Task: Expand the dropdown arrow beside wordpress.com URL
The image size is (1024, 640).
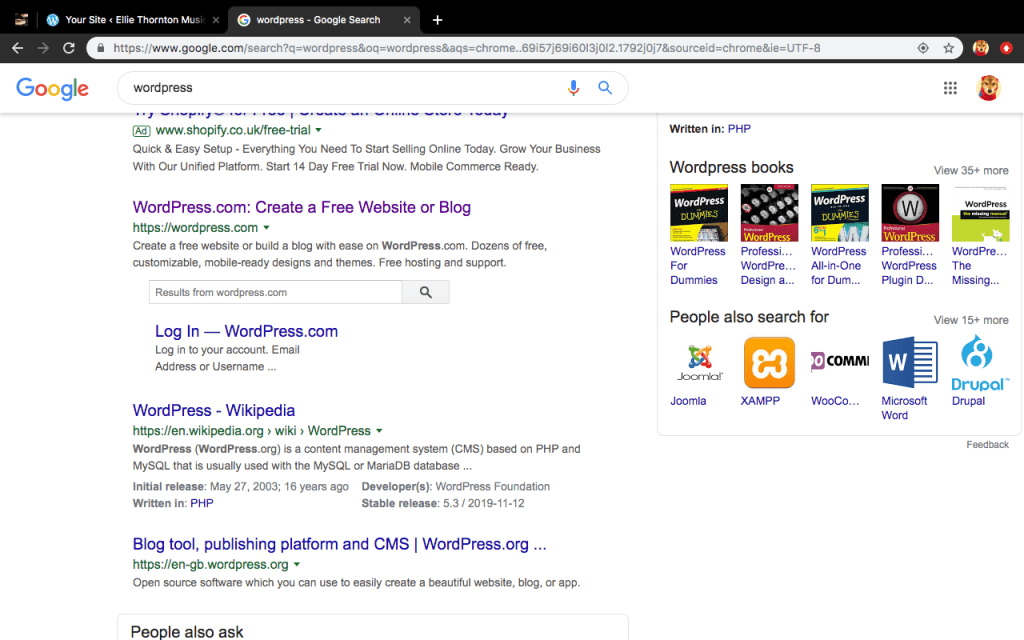Action: 267,228
